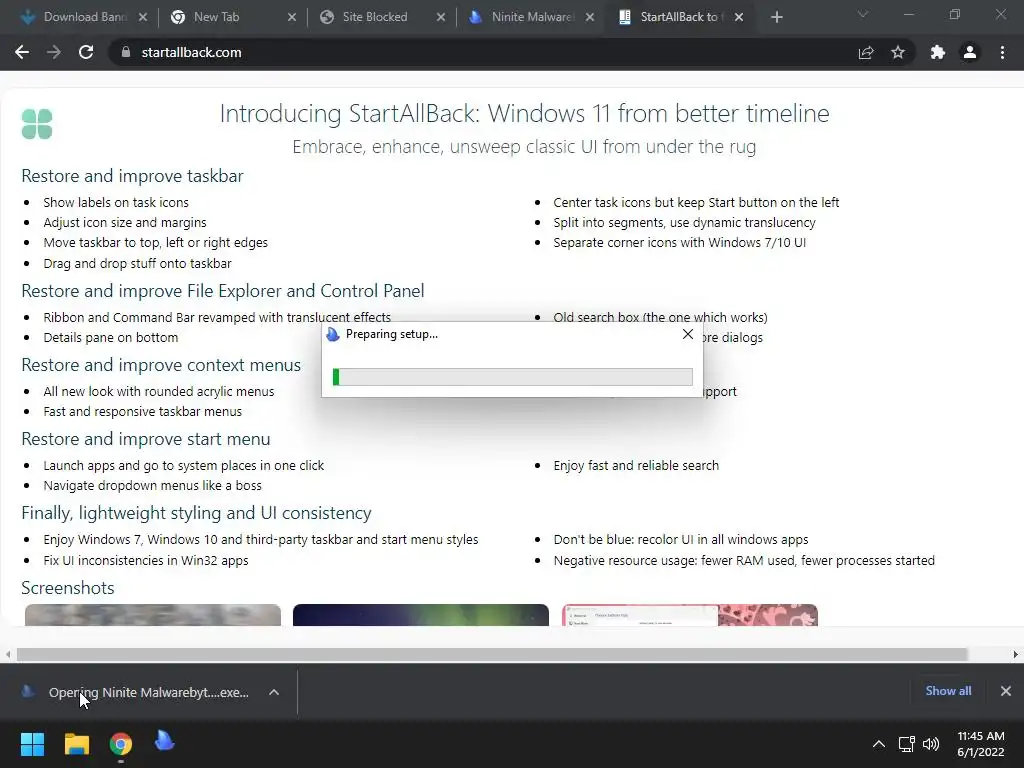
Task: Open File Explorer from the taskbar
Action: point(76,744)
